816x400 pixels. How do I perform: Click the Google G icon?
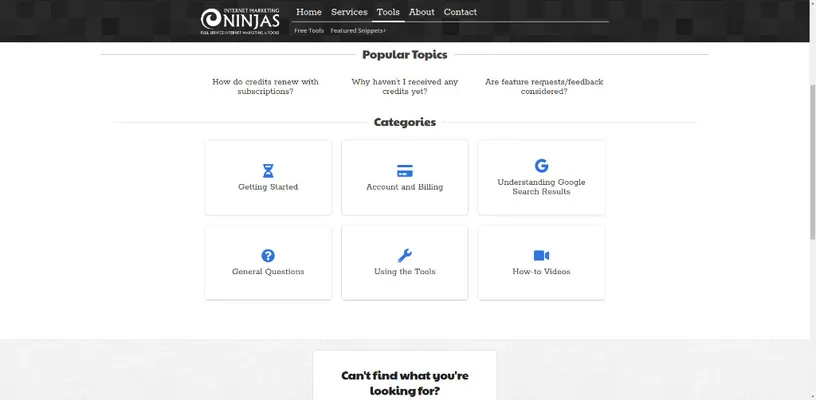click(541, 166)
